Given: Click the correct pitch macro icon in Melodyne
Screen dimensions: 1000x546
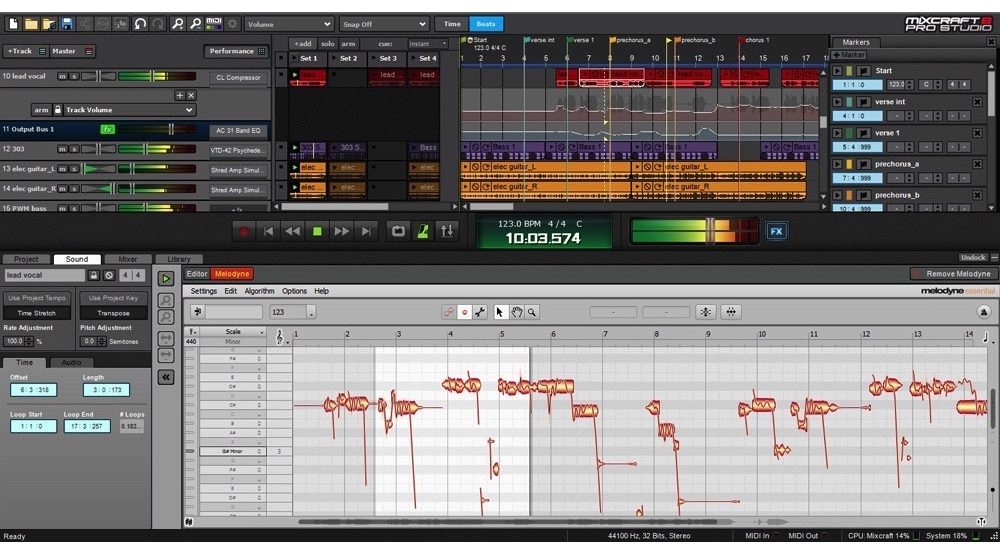Looking at the screenshot, I should tap(705, 312).
